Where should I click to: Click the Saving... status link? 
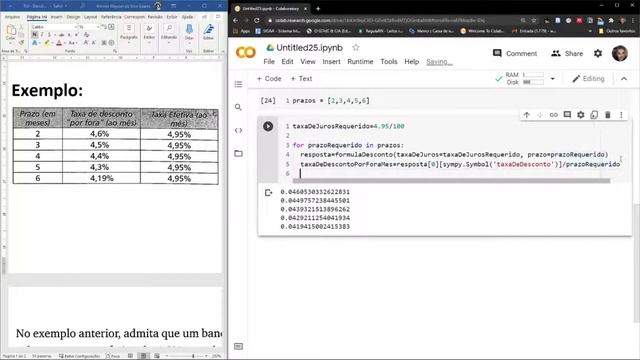pyautogui.click(x=439, y=62)
